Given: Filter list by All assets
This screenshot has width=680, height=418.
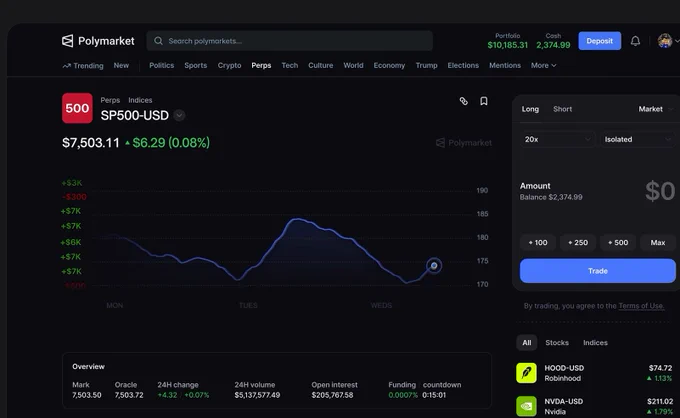Looking at the screenshot, I should (x=526, y=343).
